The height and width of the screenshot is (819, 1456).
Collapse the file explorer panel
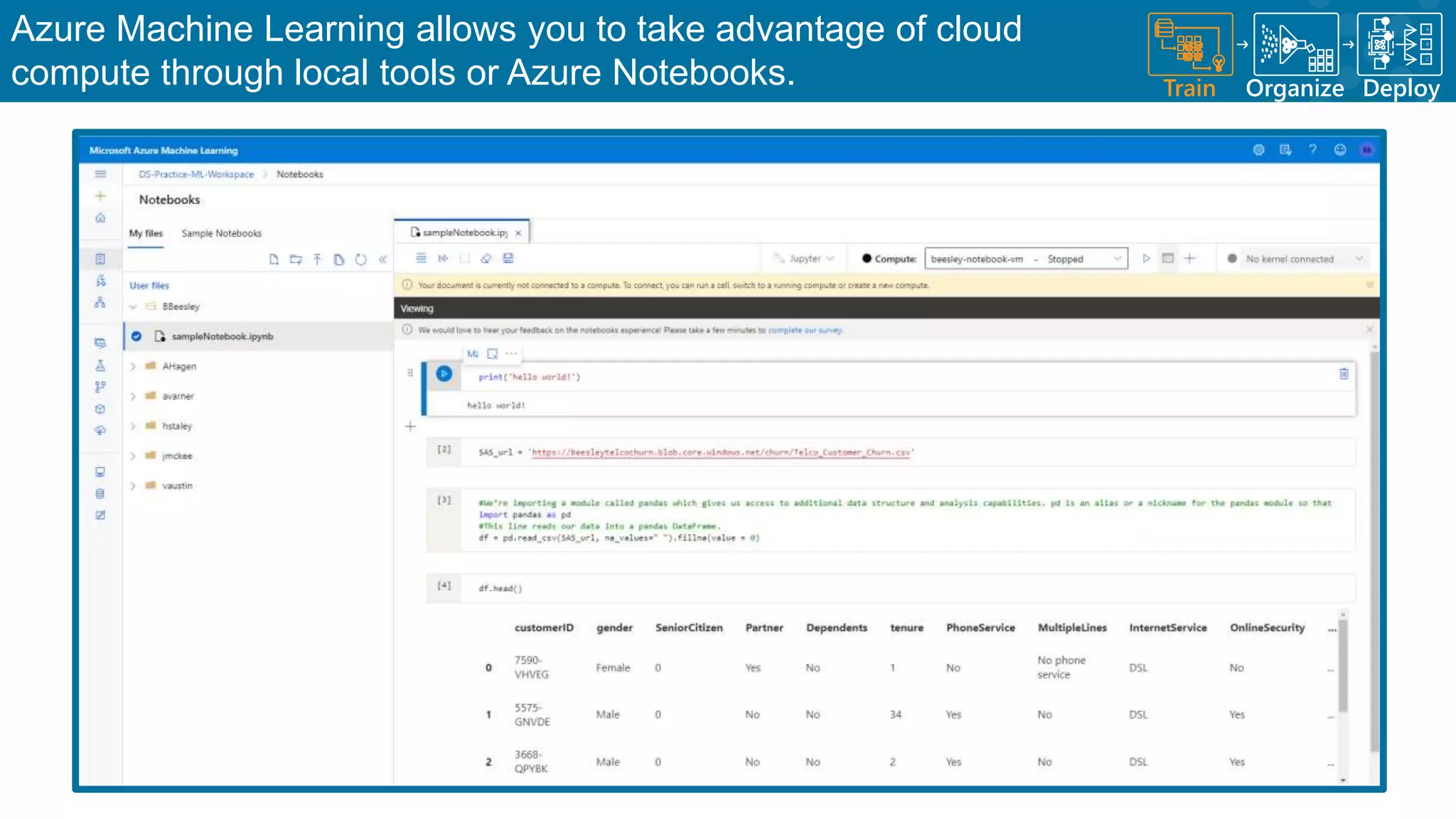point(382,259)
